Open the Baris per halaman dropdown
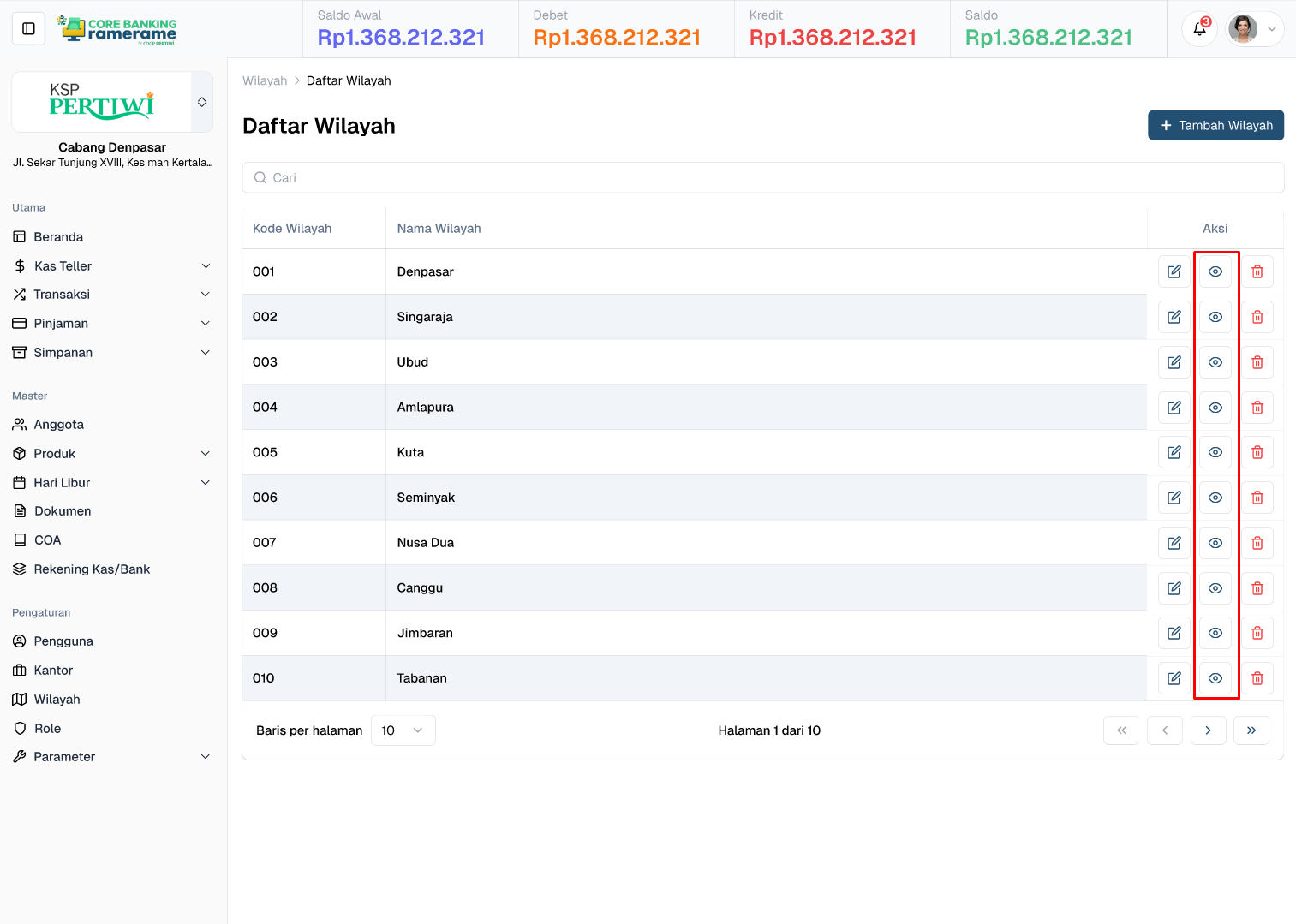This screenshot has width=1296, height=924. point(403,730)
